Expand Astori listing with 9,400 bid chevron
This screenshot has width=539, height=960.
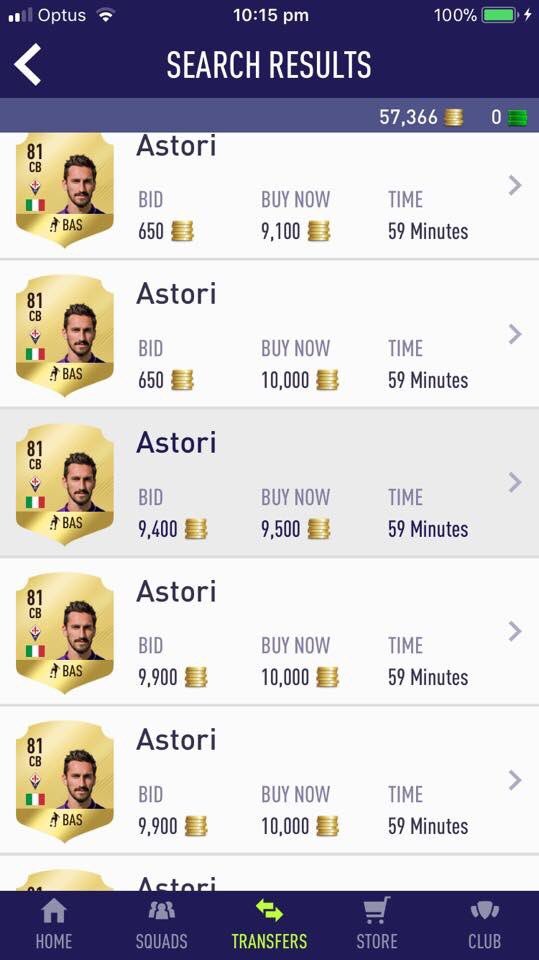click(x=514, y=482)
